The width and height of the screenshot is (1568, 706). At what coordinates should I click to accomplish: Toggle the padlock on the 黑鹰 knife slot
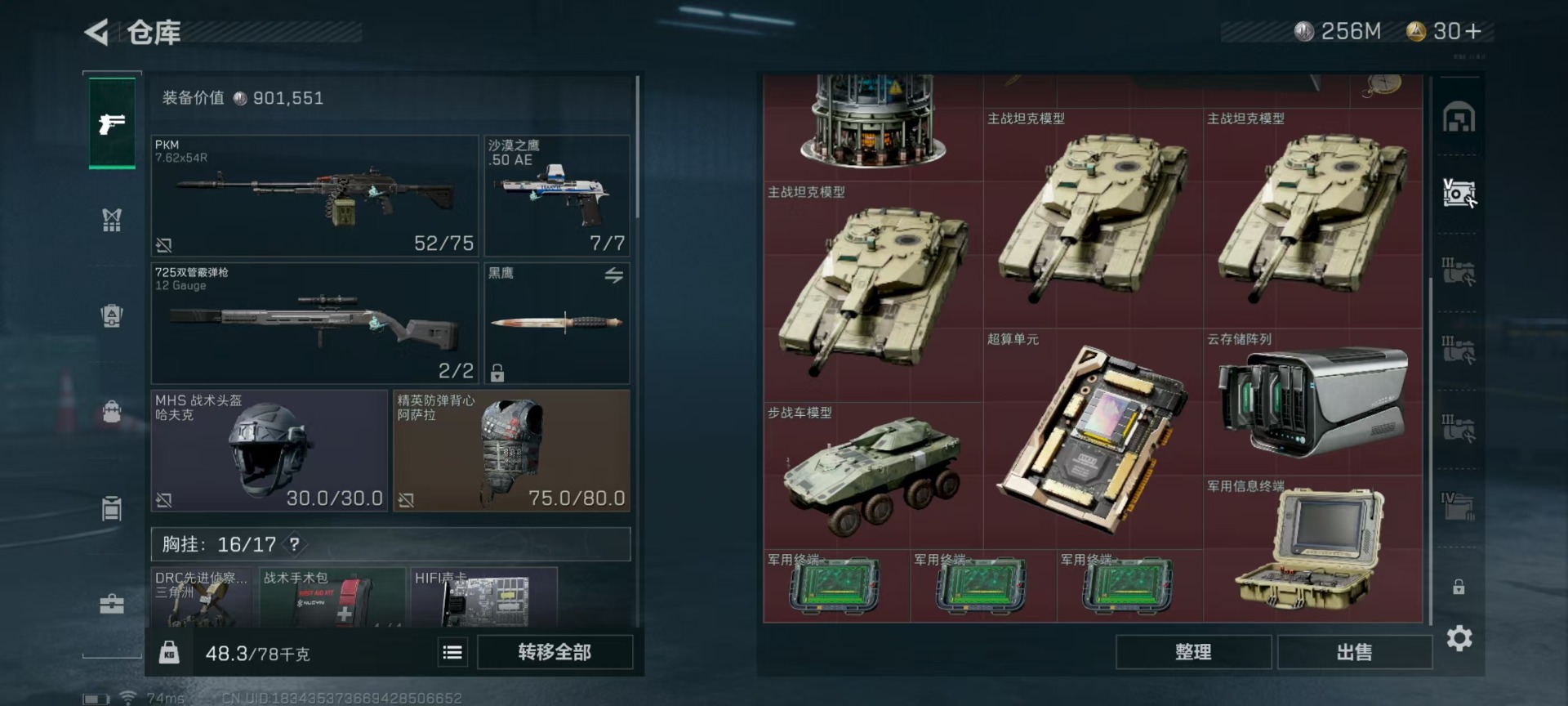497,373
